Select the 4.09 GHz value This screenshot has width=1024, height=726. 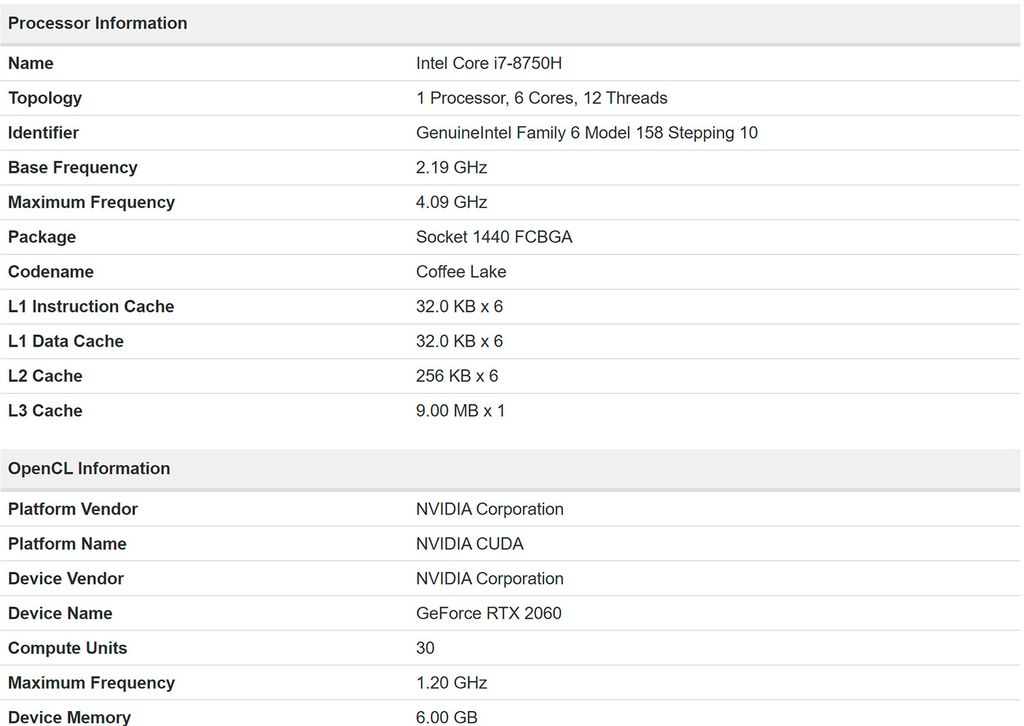pyautogui.click(x=451, y=202)
